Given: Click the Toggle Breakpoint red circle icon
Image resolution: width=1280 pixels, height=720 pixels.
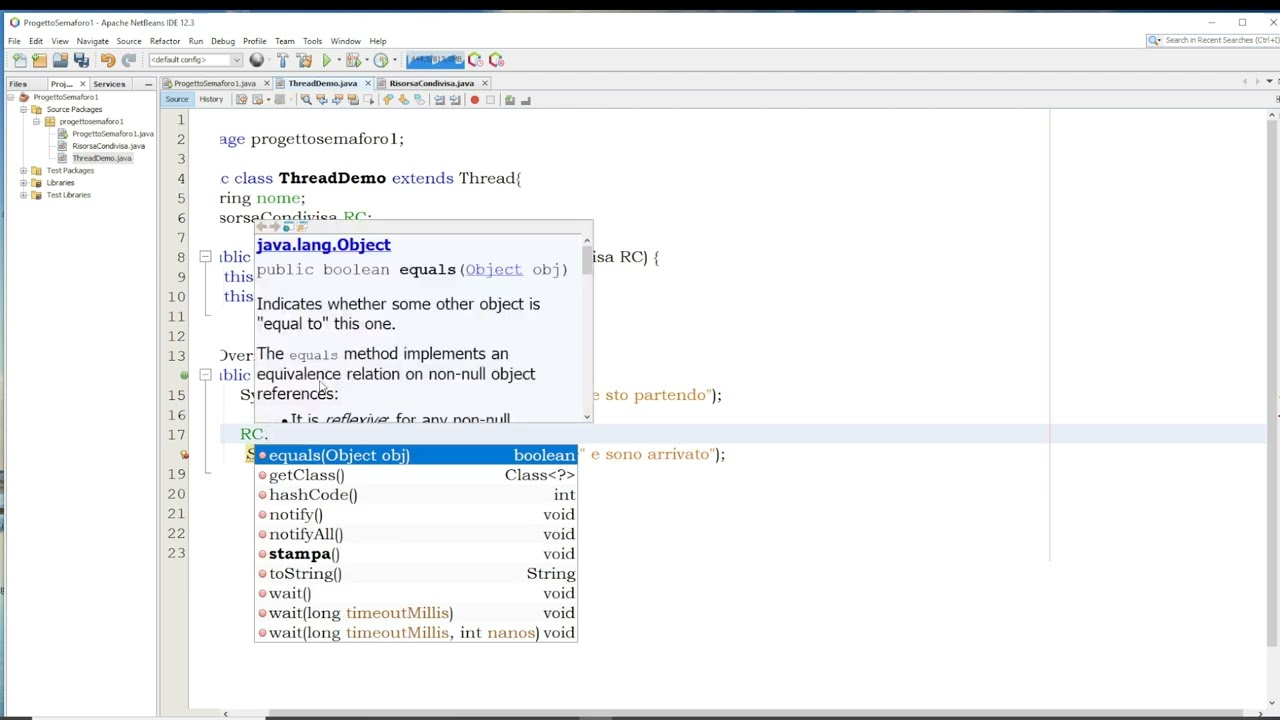Looking at the screenshot, I should pos(474,100).
